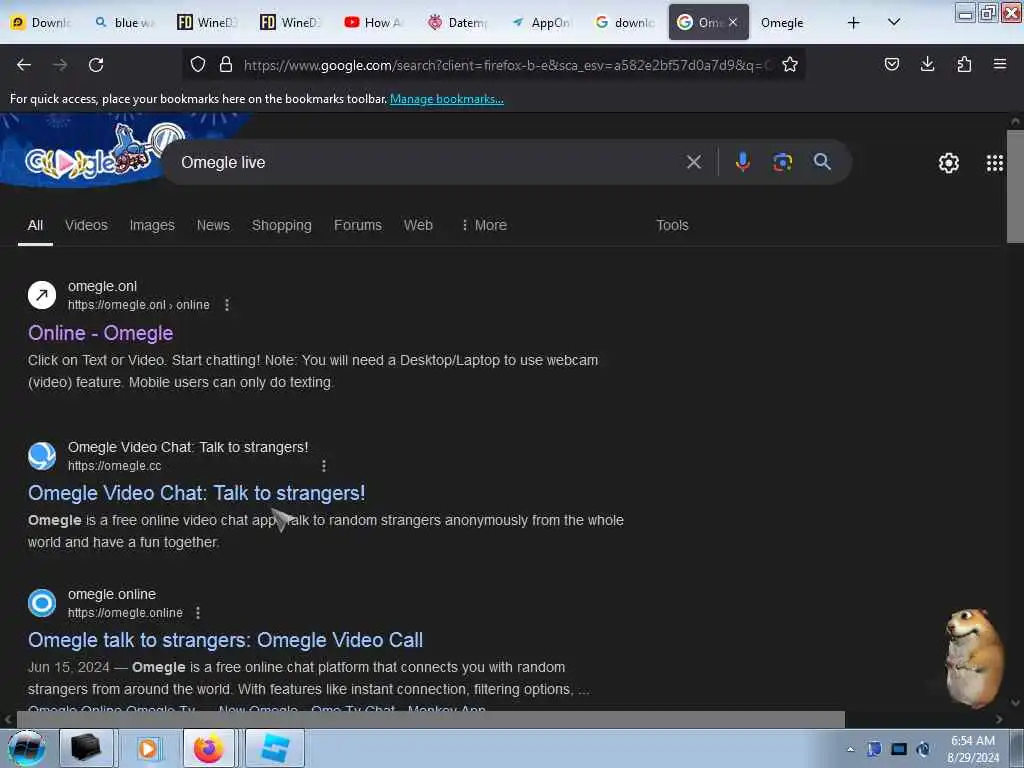Open more options for omegle.online result
The width and height of the screenshot is (1024, 768).
(x=198, y=613)
